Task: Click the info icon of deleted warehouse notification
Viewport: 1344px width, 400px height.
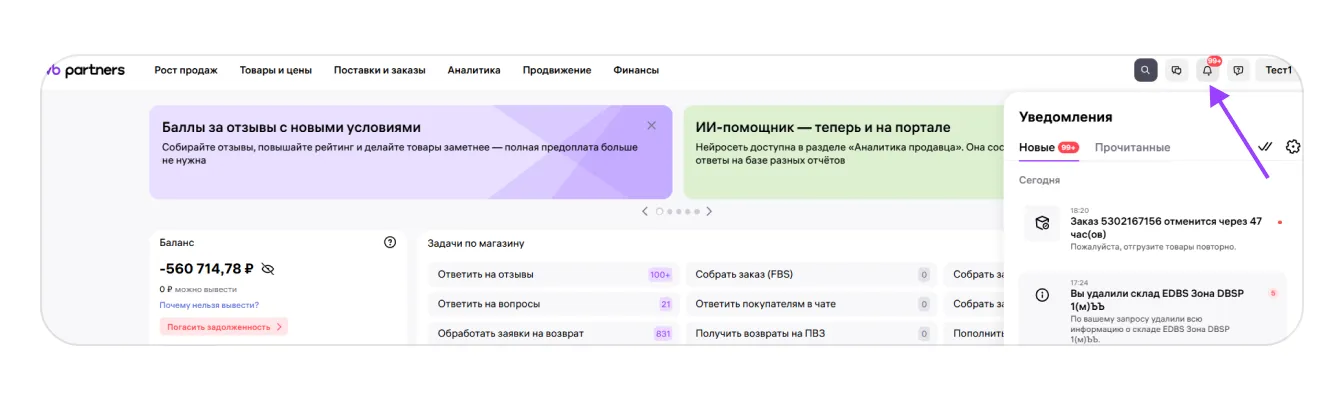Action: click(1042, 295)
